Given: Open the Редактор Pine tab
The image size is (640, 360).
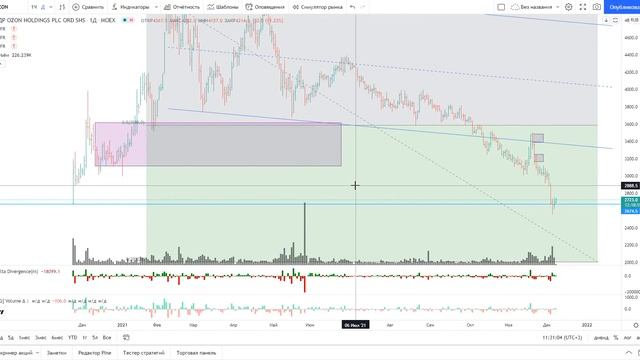Looking at the screenshot, I should click(94, 353).
